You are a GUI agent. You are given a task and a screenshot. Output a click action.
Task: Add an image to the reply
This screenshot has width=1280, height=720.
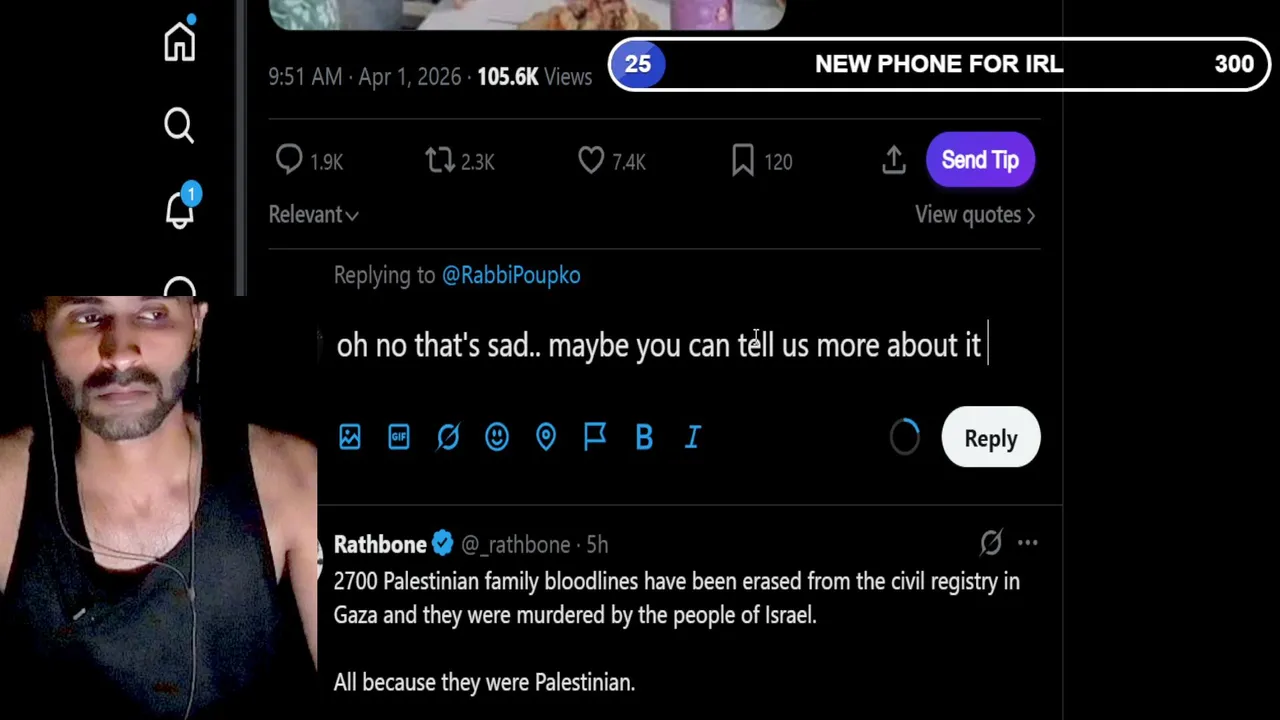click(349, 437)
